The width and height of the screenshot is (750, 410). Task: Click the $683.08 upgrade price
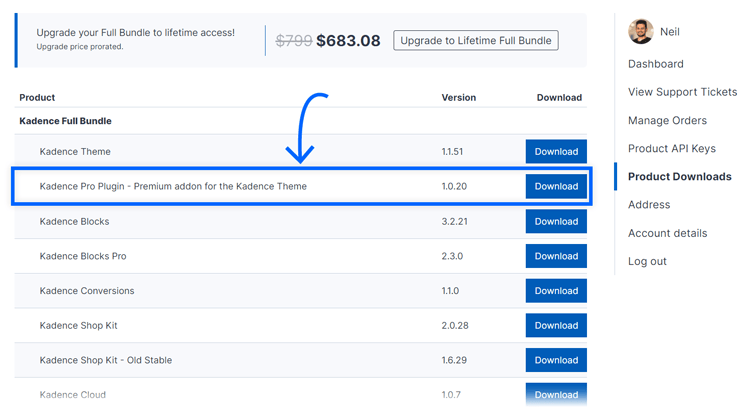click(348, 41)
